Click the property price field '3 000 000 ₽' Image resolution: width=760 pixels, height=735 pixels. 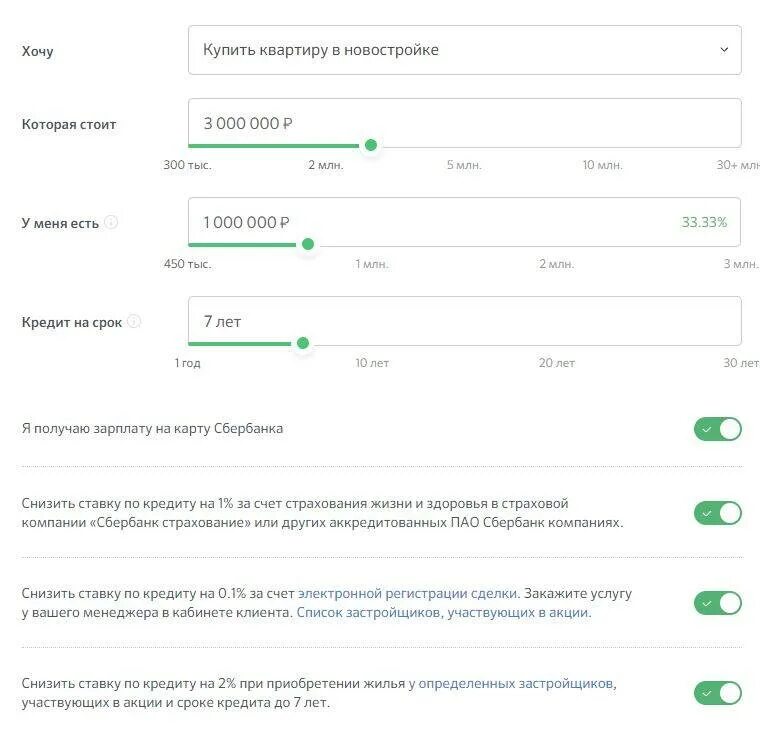[x=464, y=124]
